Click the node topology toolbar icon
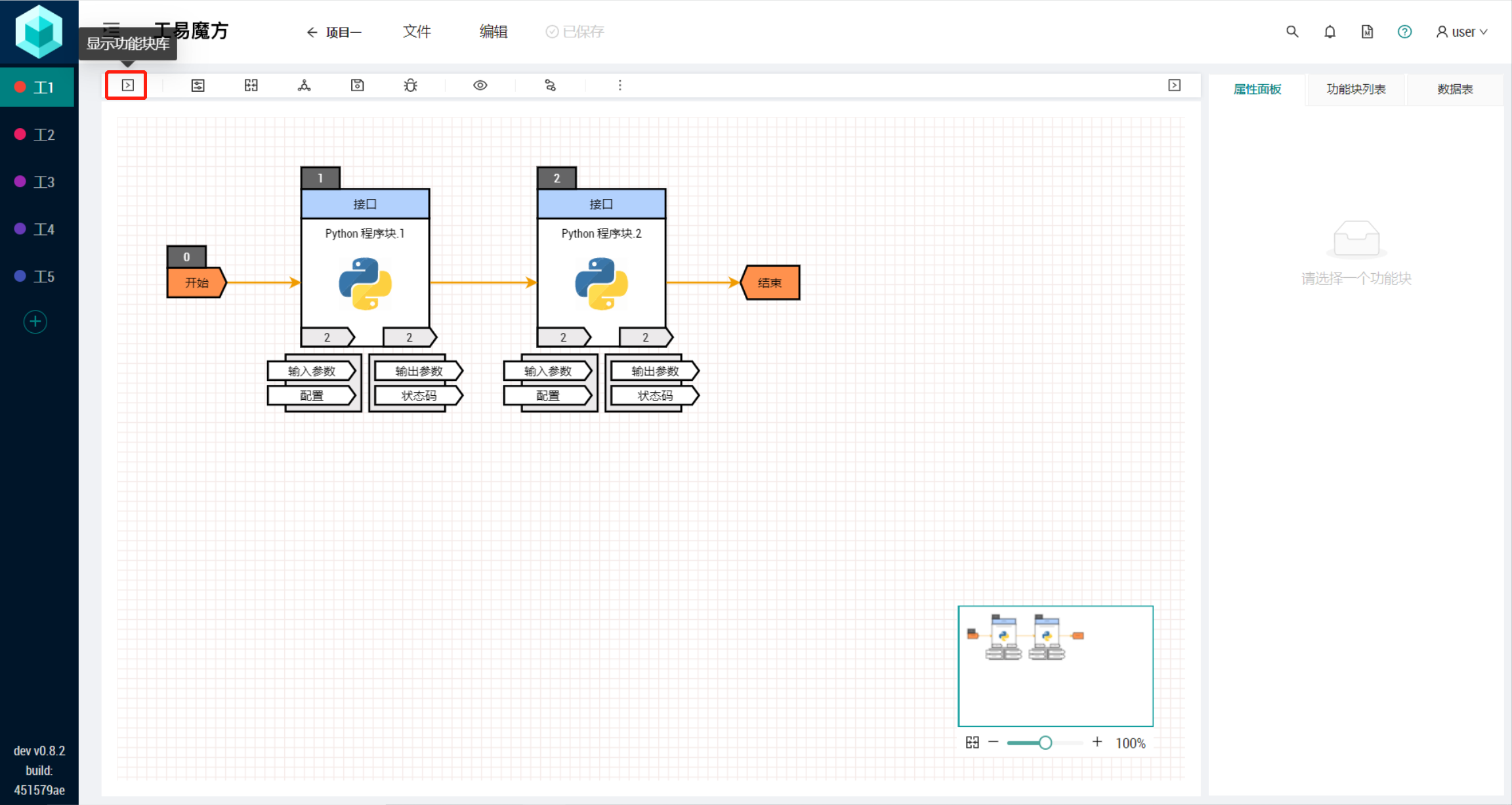The width and height of the screenshot is (1512, 805). [304, 85]
